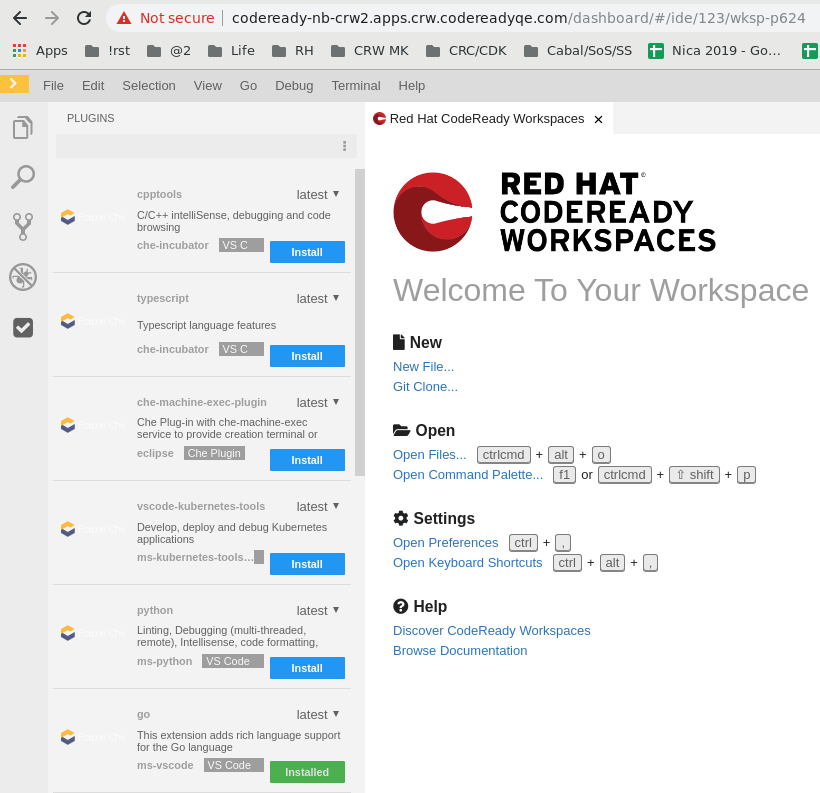820x793 pixels.
Task: Click the Eclipse Che icon for typescript
Action: coord(68,321)
